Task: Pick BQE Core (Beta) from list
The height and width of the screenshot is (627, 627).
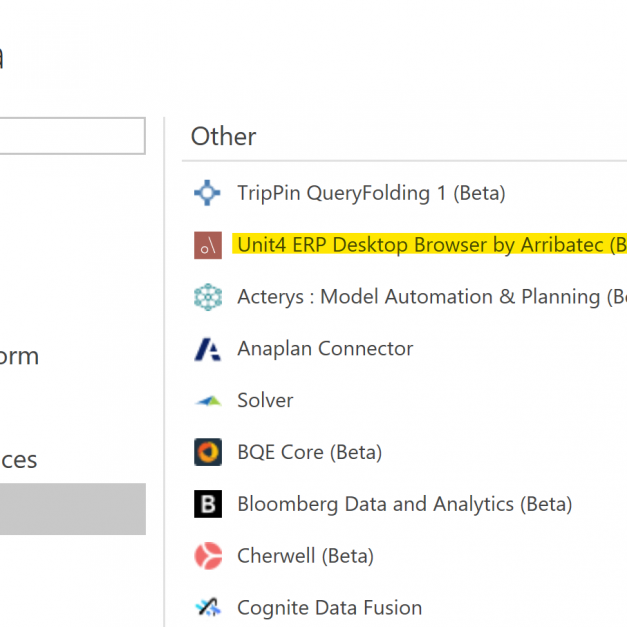Action: pos(310,452)
